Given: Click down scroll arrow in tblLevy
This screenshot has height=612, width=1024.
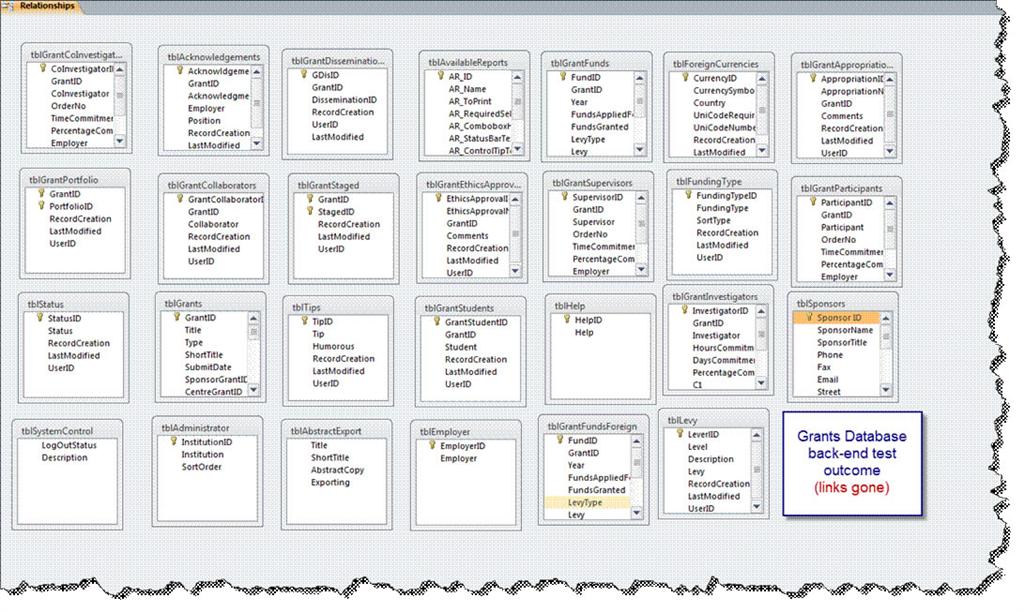Looking at the screenshot, I should (x=756, y=507).
